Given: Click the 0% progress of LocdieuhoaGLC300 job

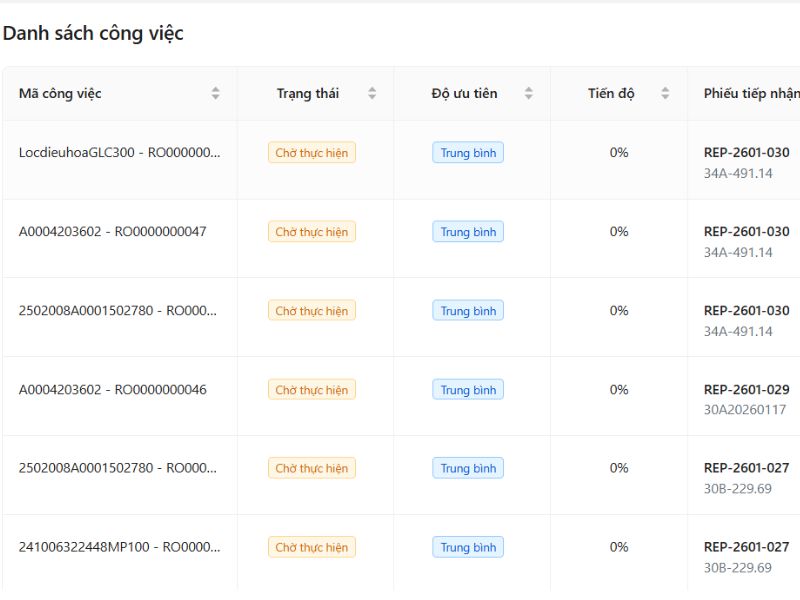Looking at the screenshot, I should (619, 153).
